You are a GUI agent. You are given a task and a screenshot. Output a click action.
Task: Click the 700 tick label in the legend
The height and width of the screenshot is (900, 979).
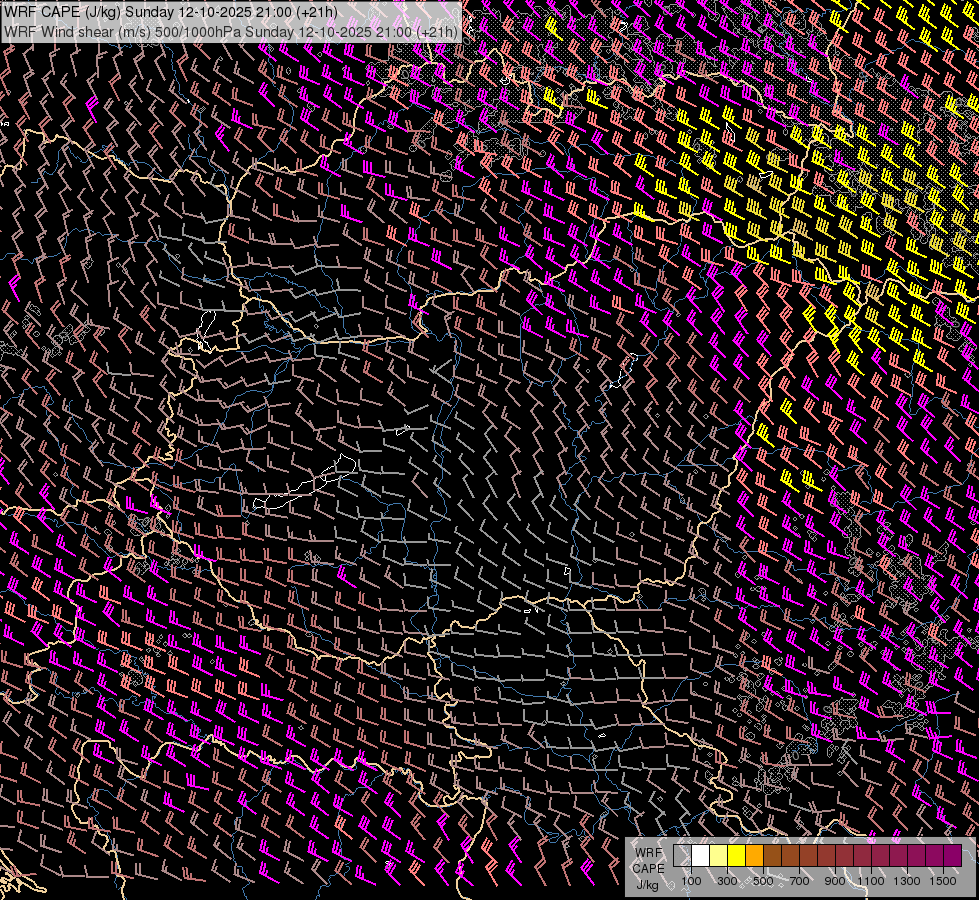pyautogui.click(x=799, y=881)
